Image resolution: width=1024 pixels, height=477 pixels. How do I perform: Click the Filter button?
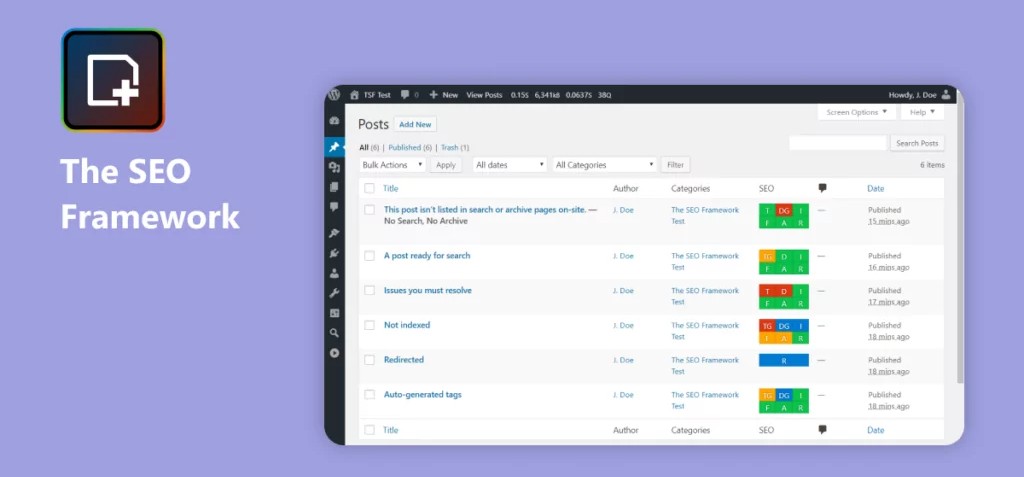[676, 165]
